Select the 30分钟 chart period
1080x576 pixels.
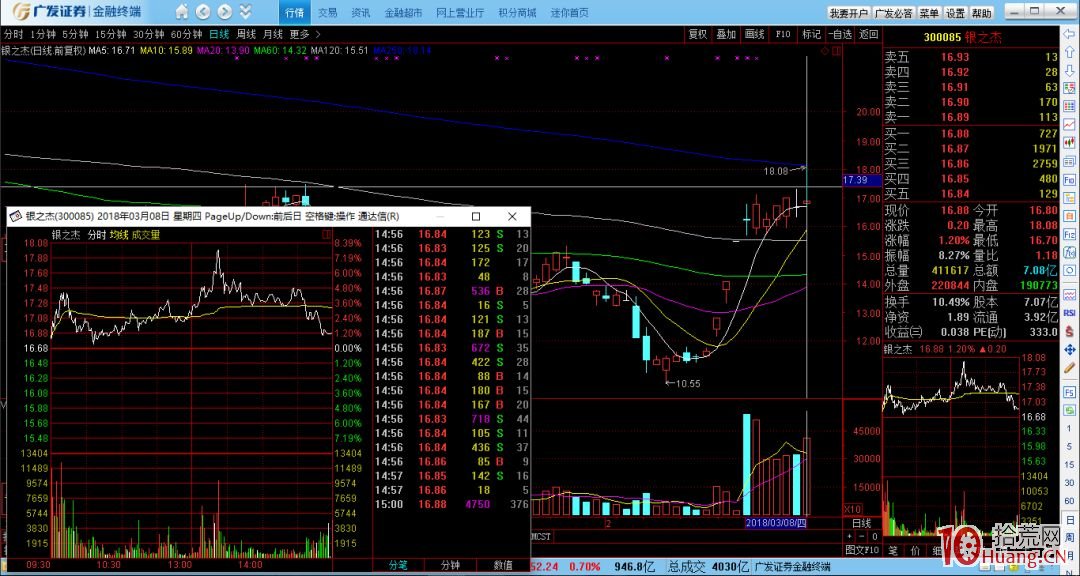click(148, 34)
